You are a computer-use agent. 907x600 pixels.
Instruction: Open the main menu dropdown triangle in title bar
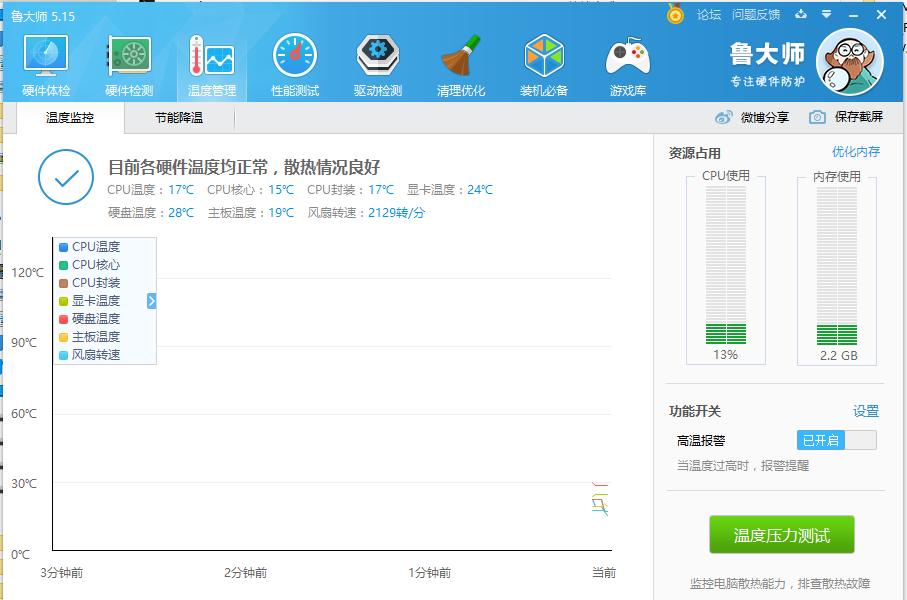coord(827,14)
